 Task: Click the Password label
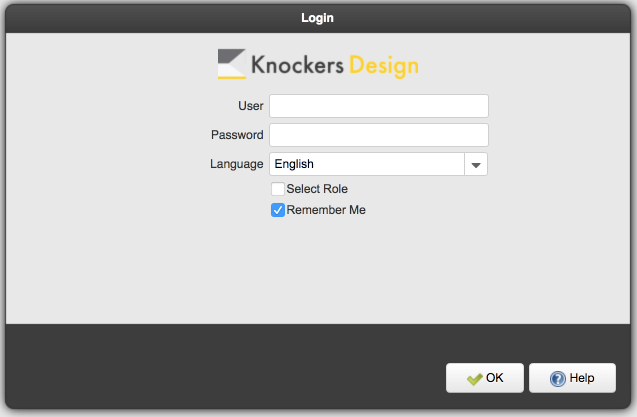237,135
